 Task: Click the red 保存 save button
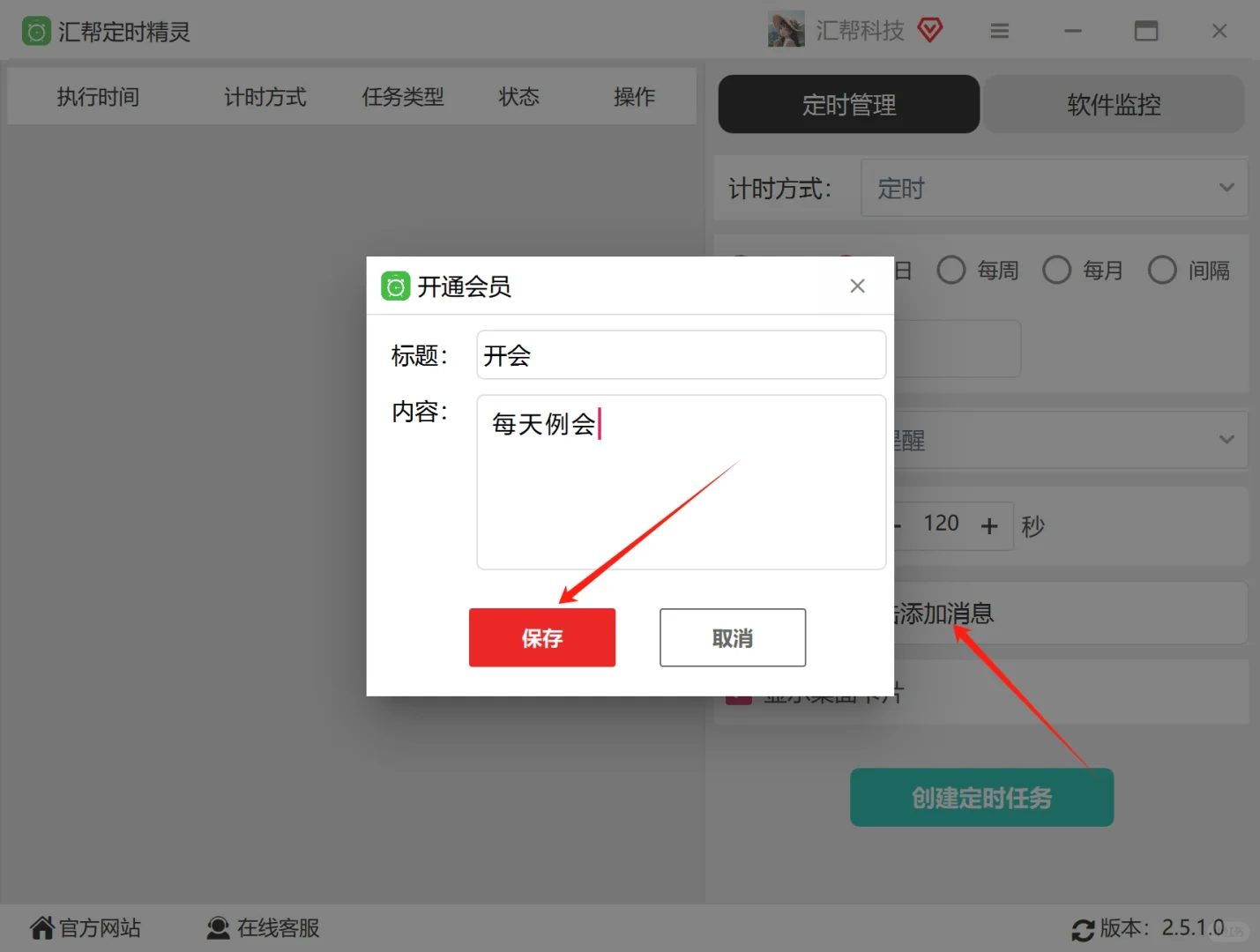[x=541, y=637]
